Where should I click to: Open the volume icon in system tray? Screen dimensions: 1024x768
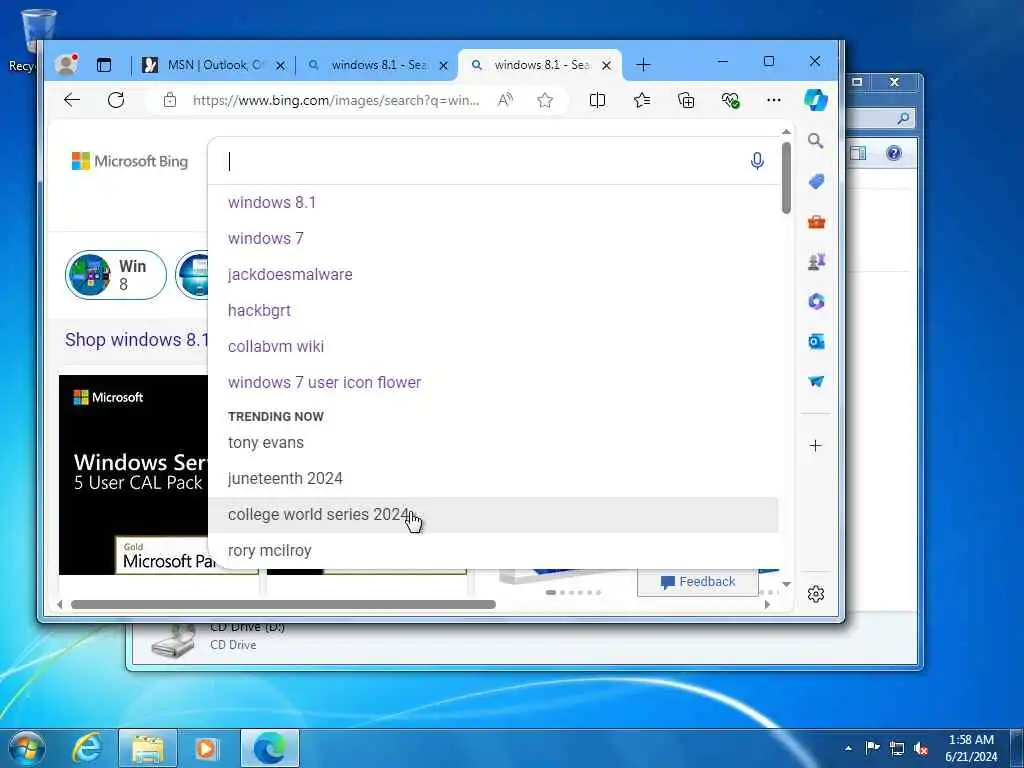point(921,748)
